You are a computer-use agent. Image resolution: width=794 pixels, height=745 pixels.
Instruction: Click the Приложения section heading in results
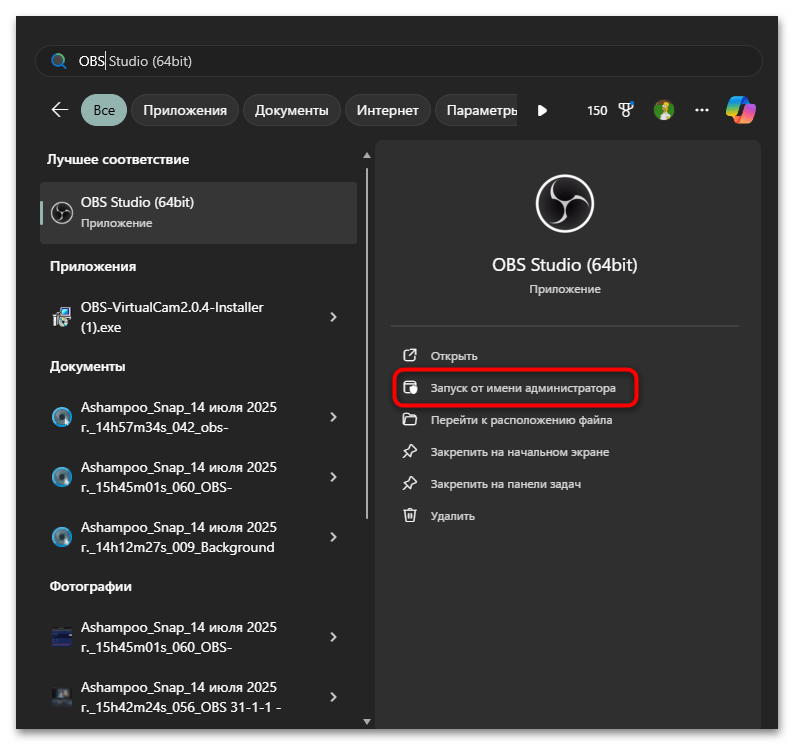(93, 266)
